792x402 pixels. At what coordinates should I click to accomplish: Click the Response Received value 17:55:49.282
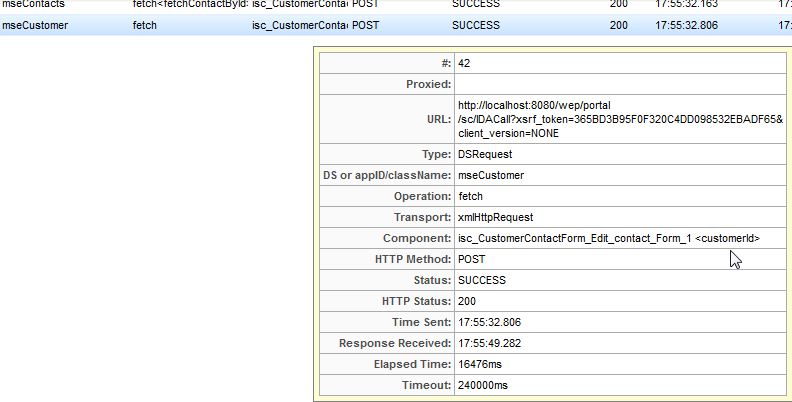tap(489, 343)
